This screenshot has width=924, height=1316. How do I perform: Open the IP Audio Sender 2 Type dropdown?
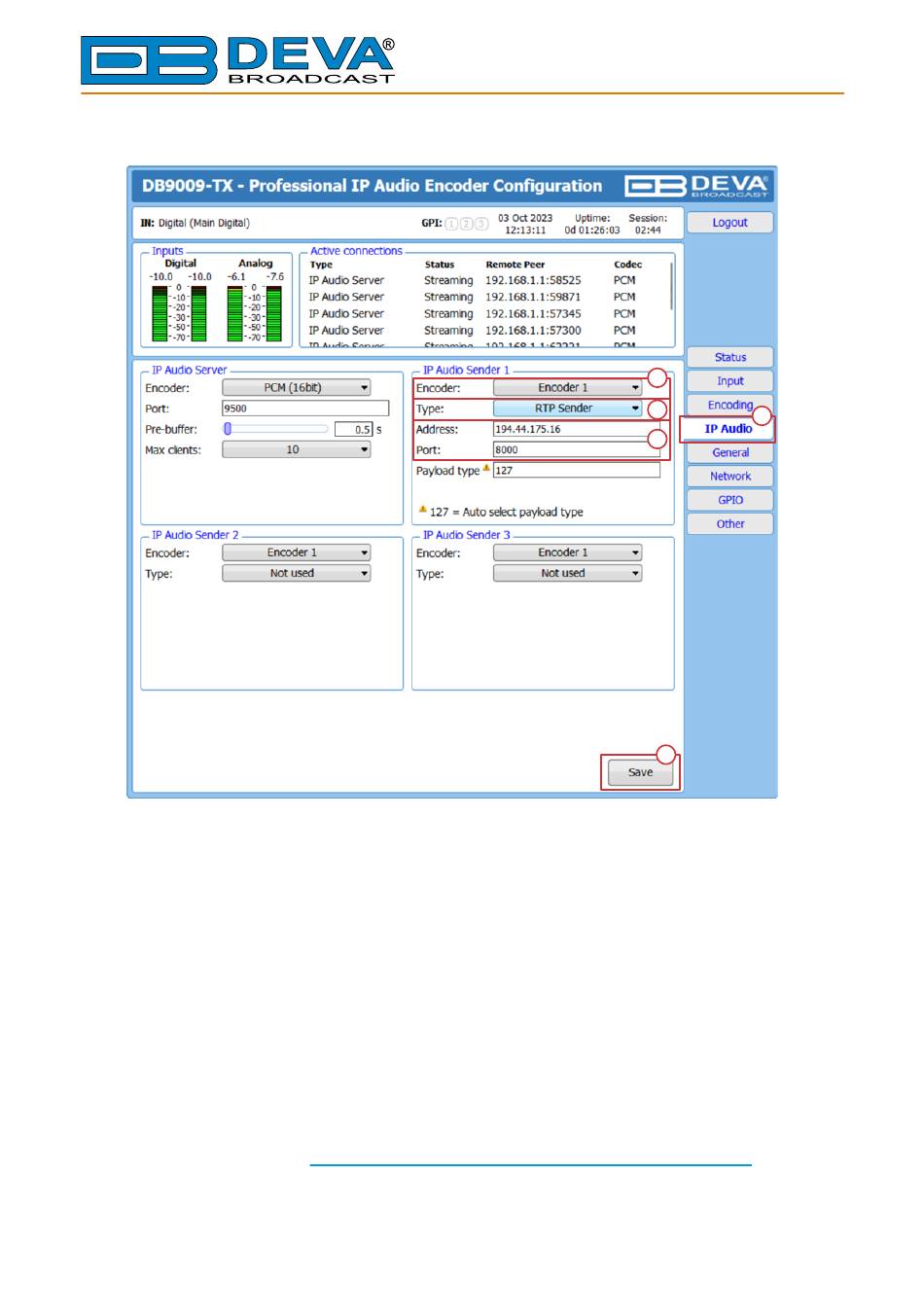297,573
